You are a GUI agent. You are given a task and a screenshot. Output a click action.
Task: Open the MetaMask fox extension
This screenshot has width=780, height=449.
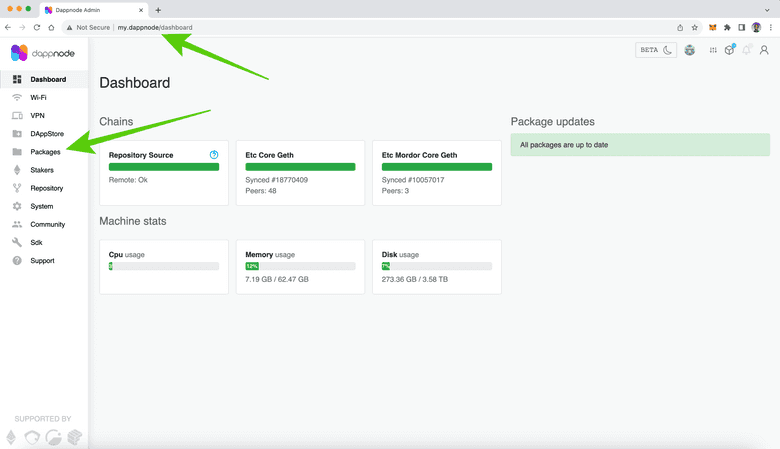[x=713, y=27]
